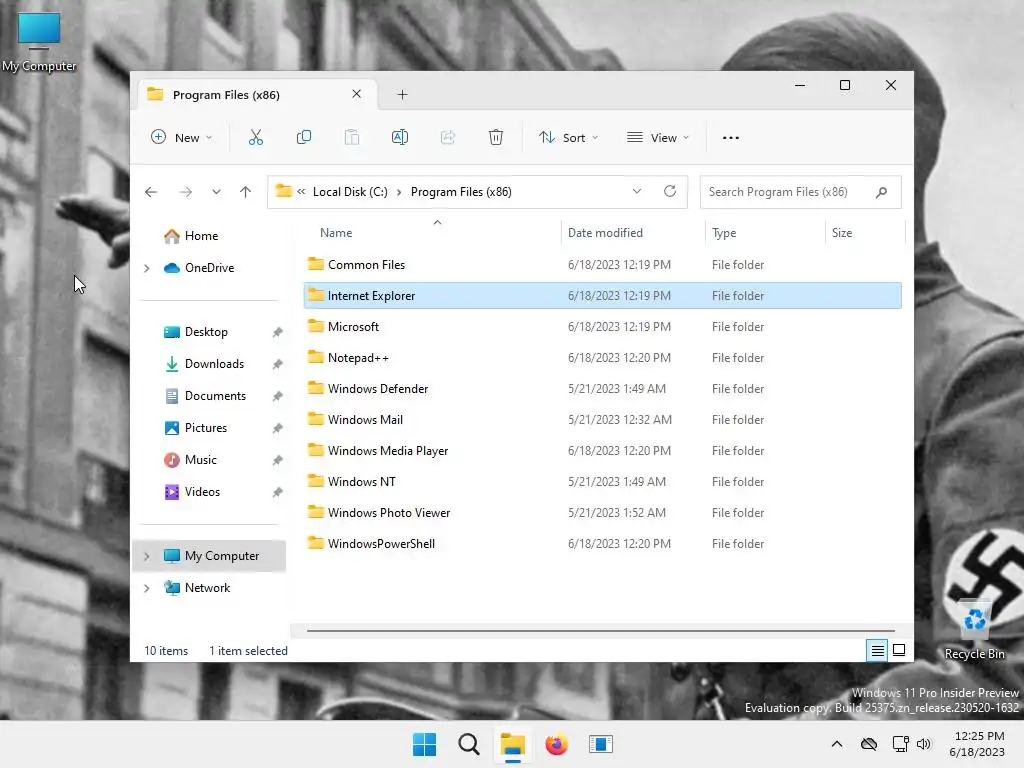Open the Sort dropdown menu
The image size is (1024, 768).
click(x=568, y=137)
